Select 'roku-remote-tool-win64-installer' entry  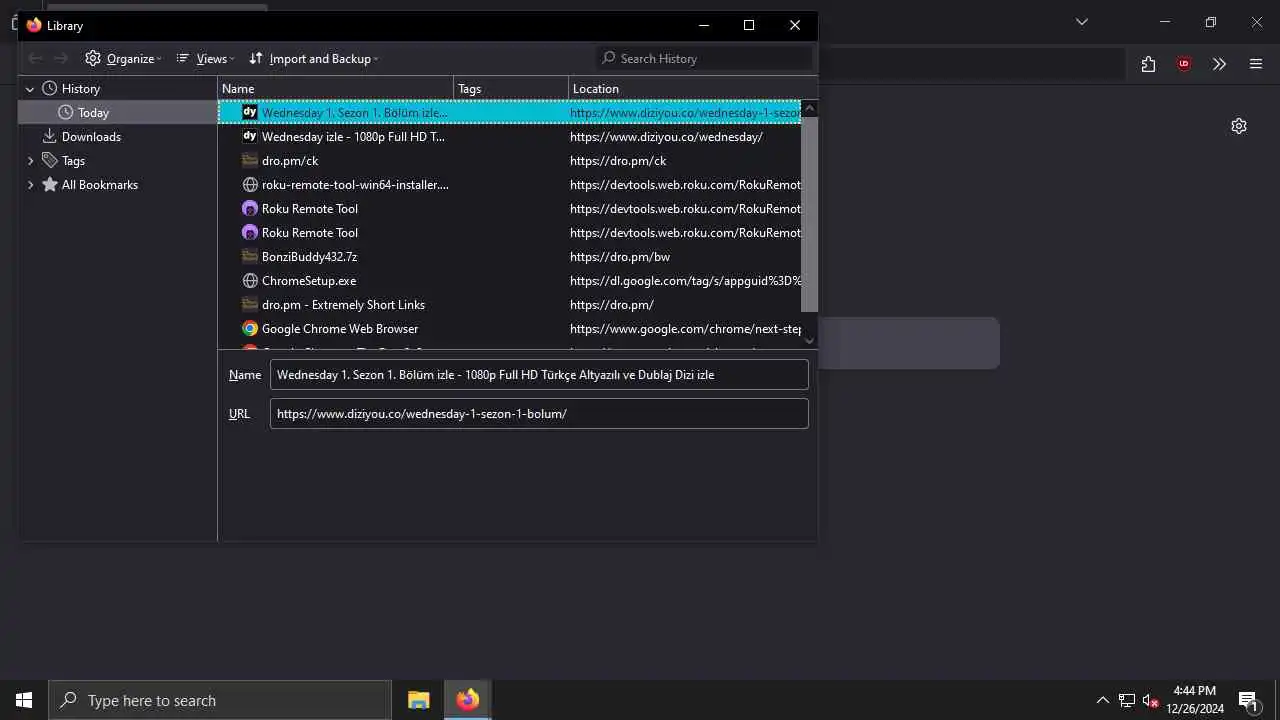point(510,185)
